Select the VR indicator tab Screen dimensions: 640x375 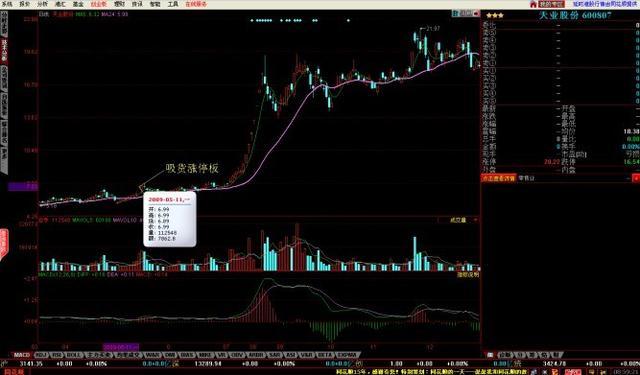[x=222, y=355]
